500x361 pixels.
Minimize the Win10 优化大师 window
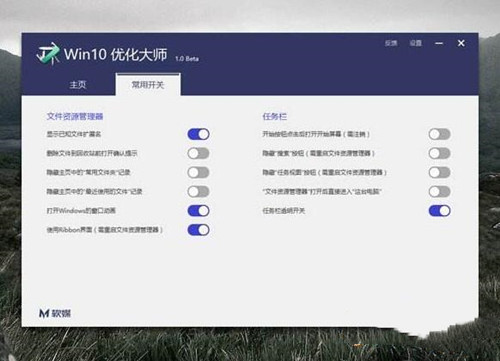tap(439, 43)
